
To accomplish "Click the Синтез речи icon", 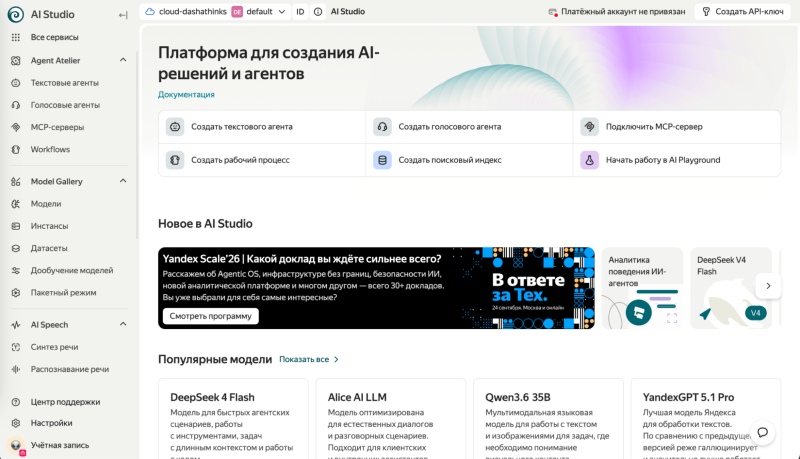I will pyautogui.click(x=16, y=347).
